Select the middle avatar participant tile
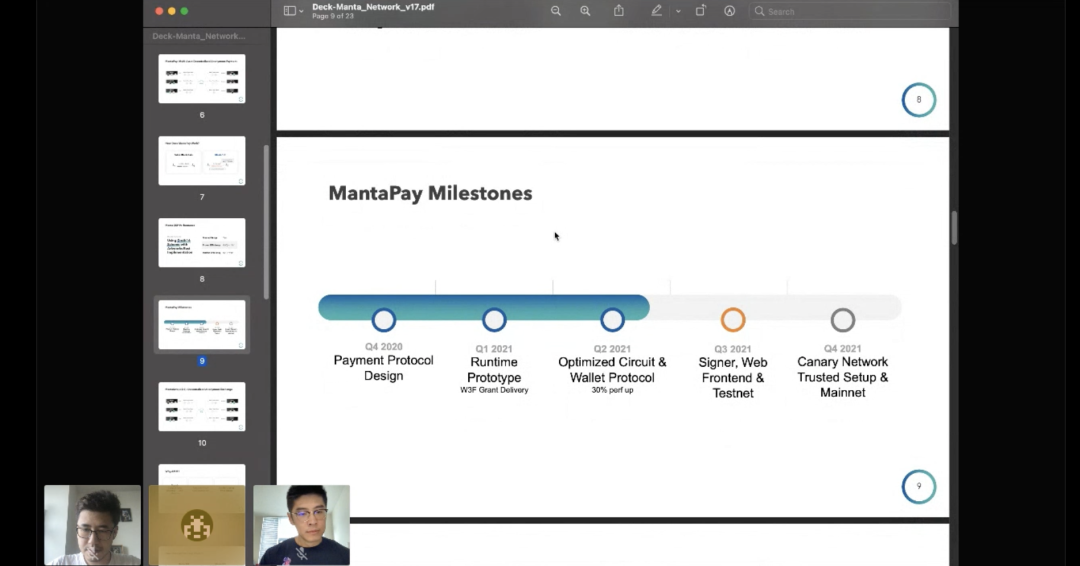Screen dimensions: 1080x566 pos(197,525)
